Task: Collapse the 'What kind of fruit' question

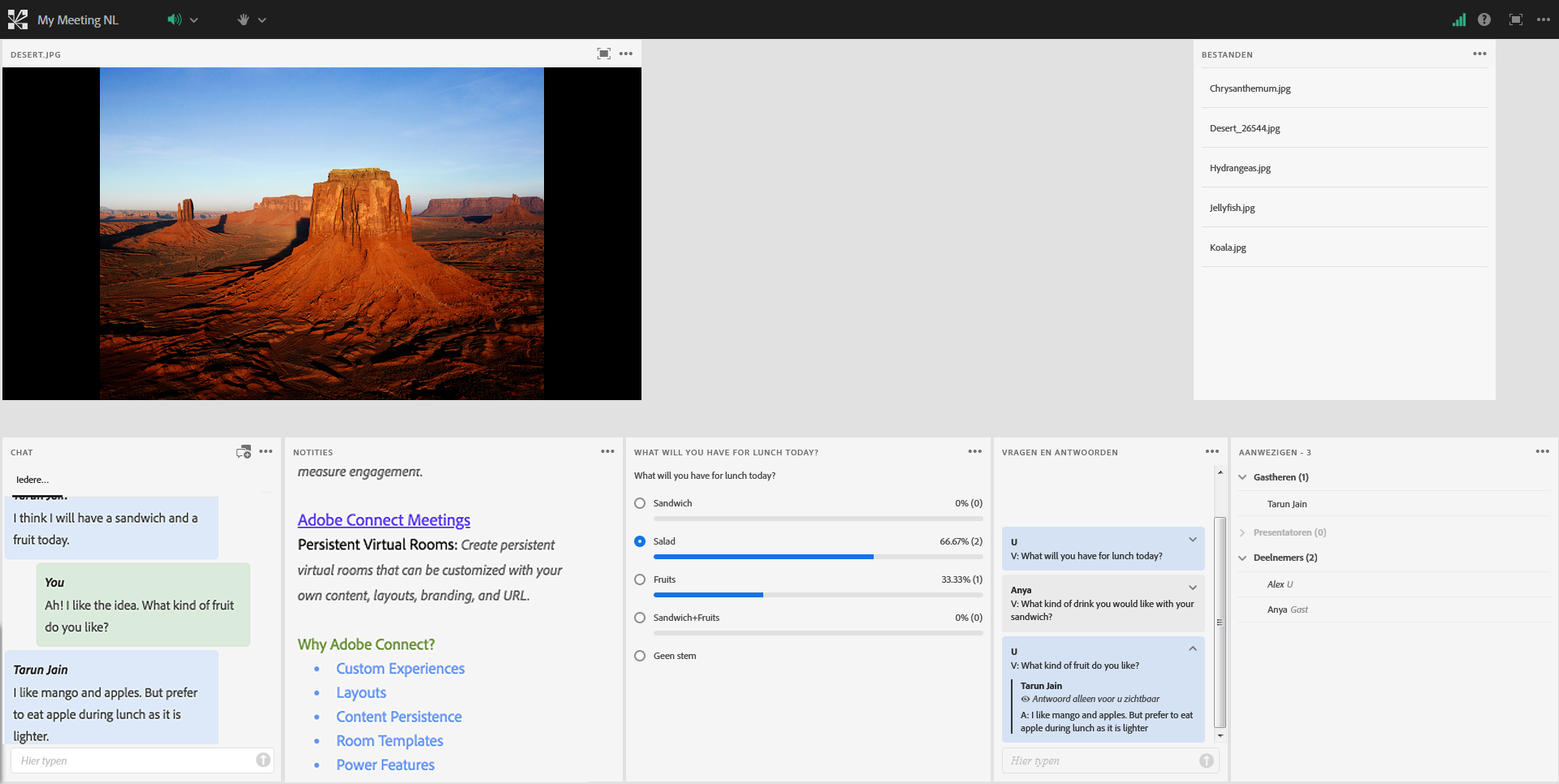Action: point(1193,648)
